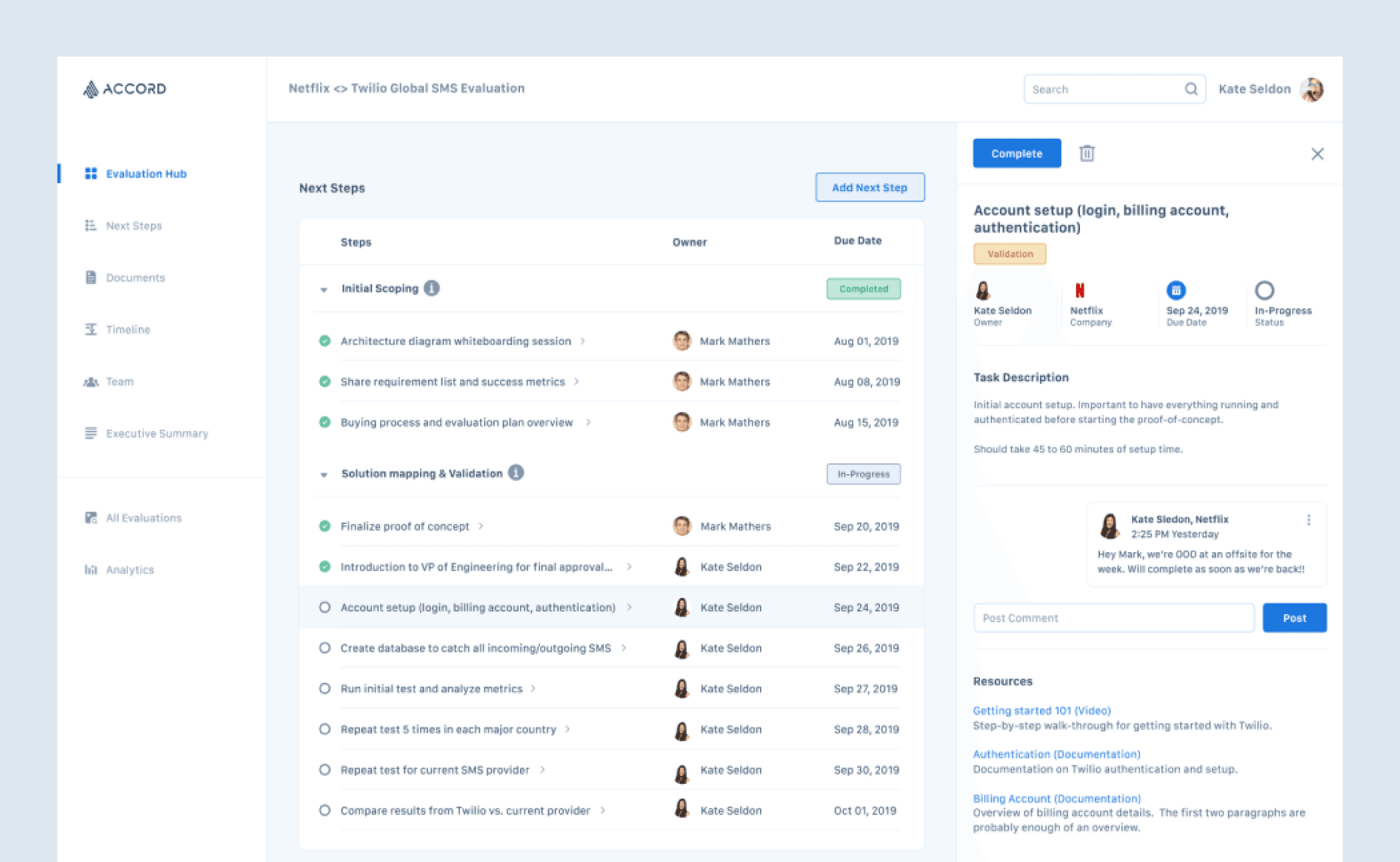Open Kate Seldon profile avatar in header
This screenshot has height=862, width=1400.
[x=1312, y=89]
